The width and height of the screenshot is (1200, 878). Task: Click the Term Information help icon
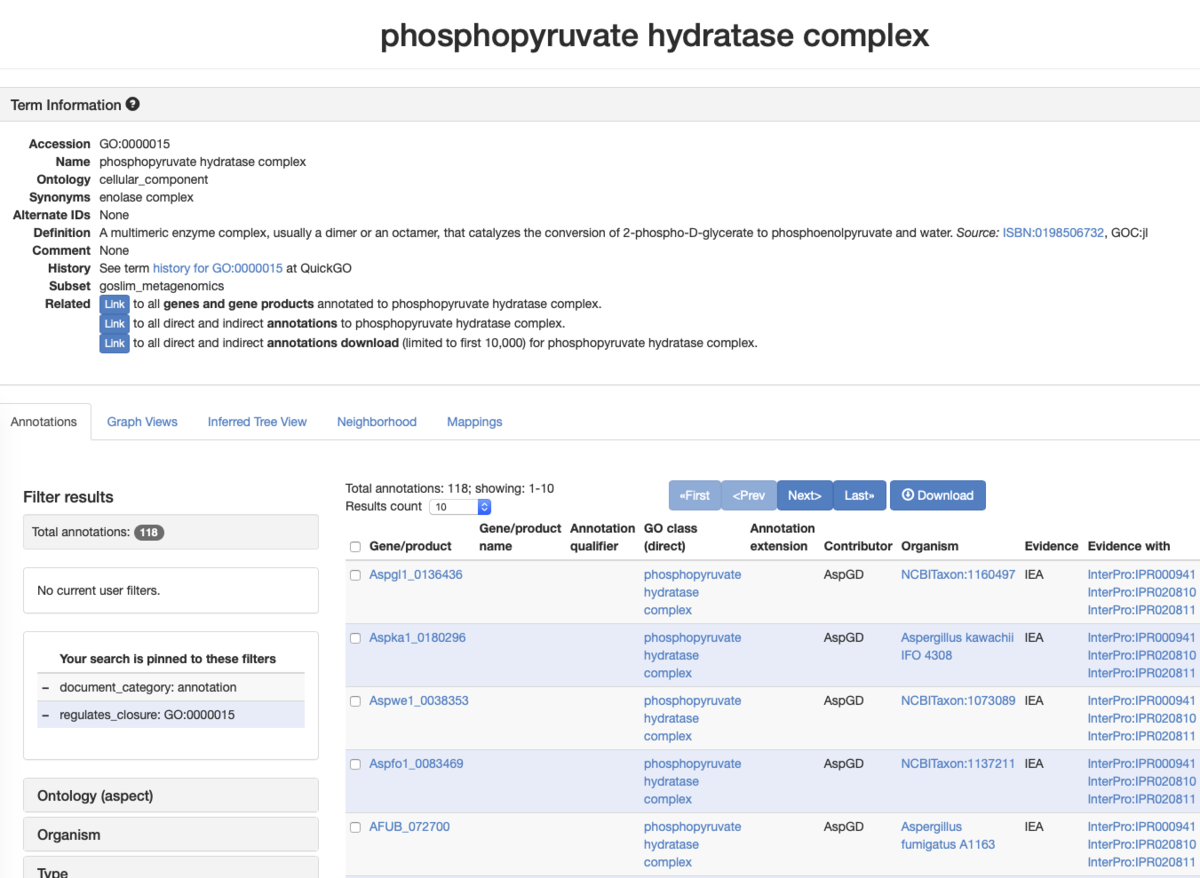(x=133, y=104)
